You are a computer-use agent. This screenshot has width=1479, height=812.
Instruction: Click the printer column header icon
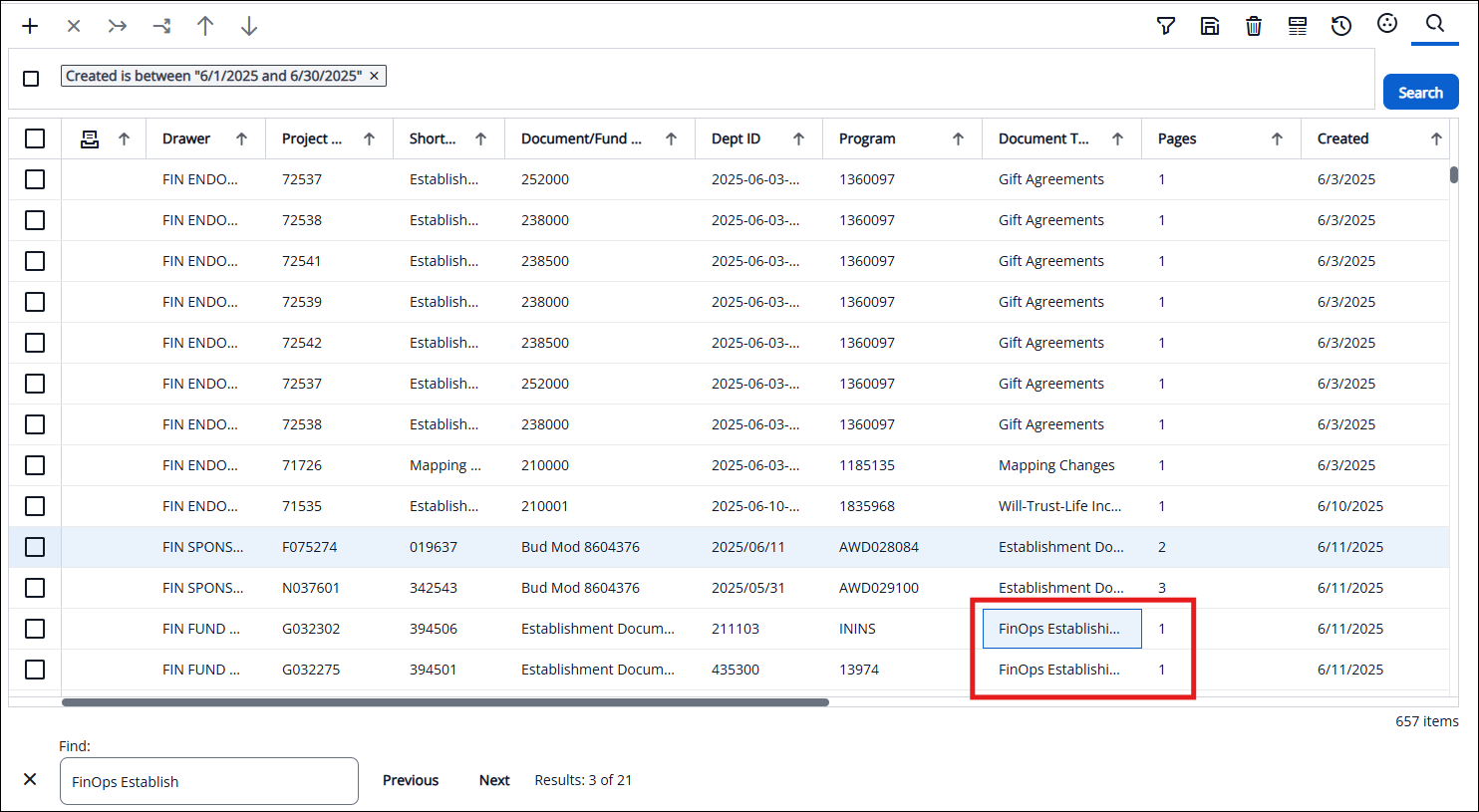tap(90, 139)
